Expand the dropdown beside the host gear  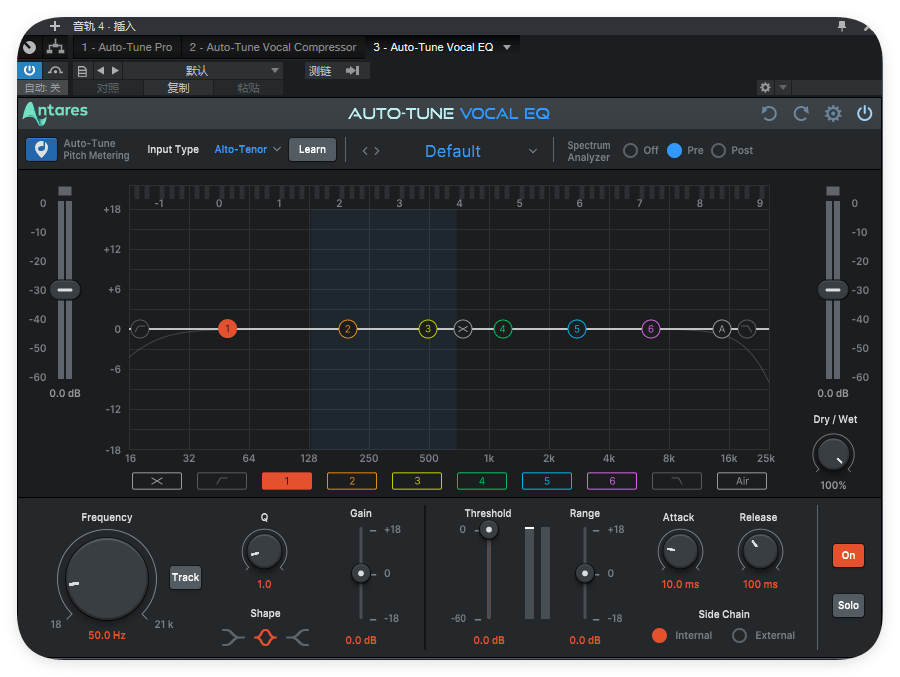[783, 87]
